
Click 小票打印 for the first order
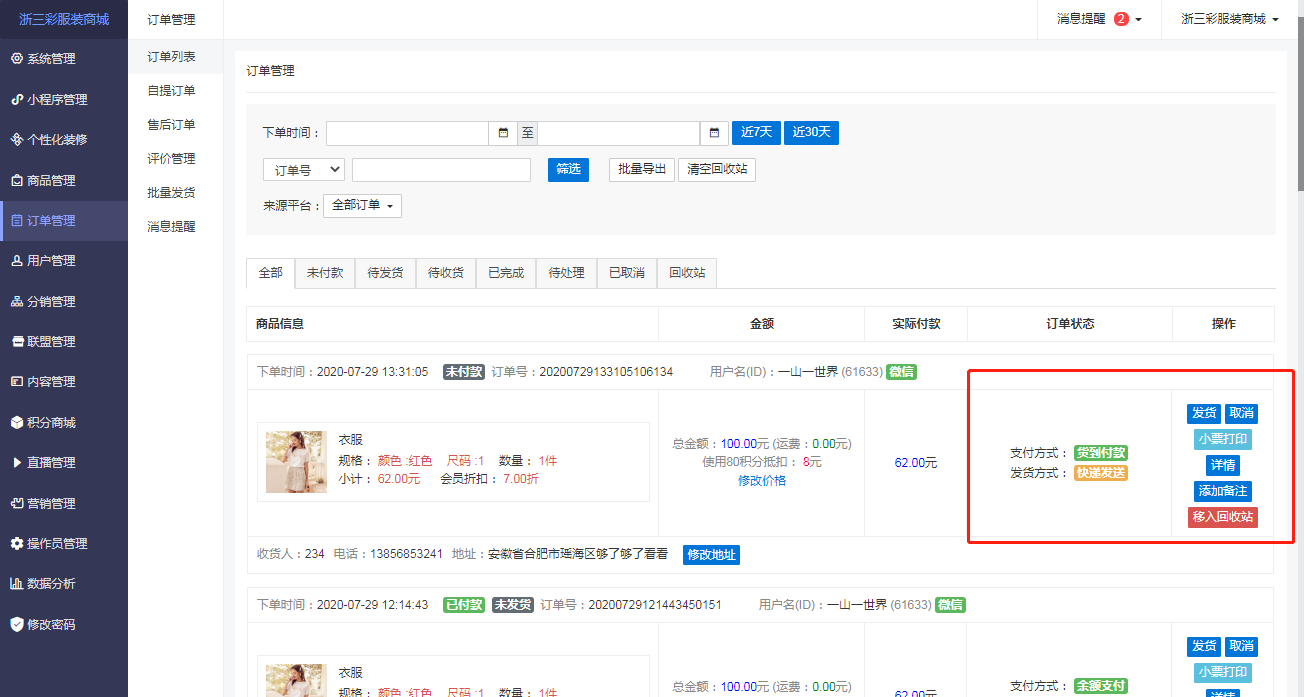point(1222,439)
